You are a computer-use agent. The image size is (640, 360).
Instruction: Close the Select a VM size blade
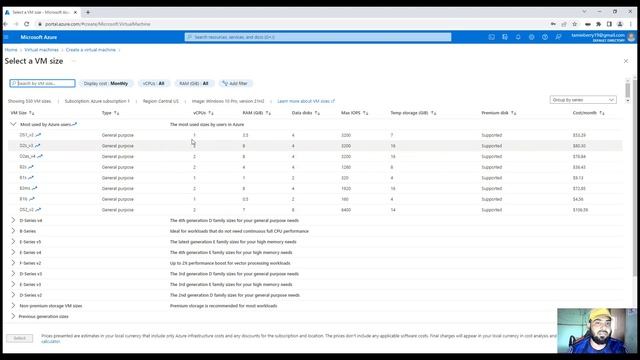click(626, 61)
